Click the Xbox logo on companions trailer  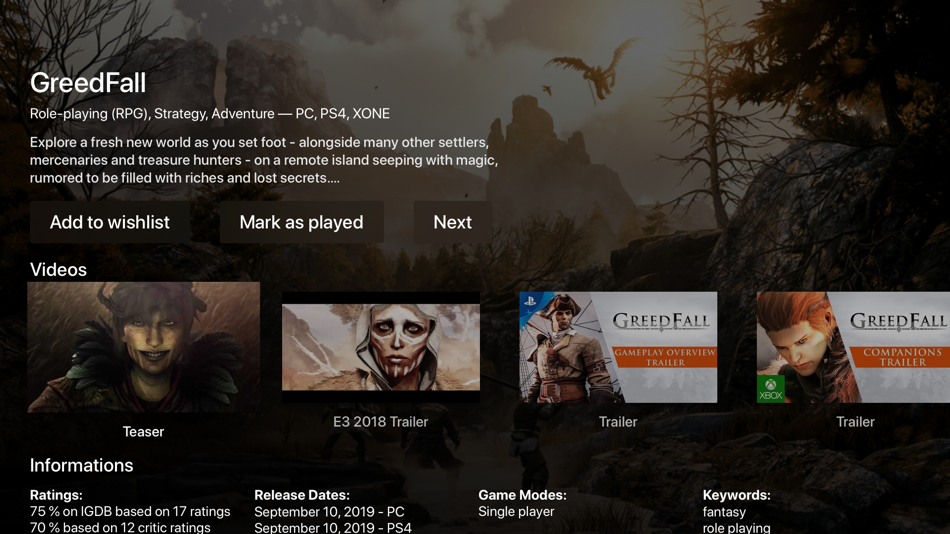pos(771,389)
